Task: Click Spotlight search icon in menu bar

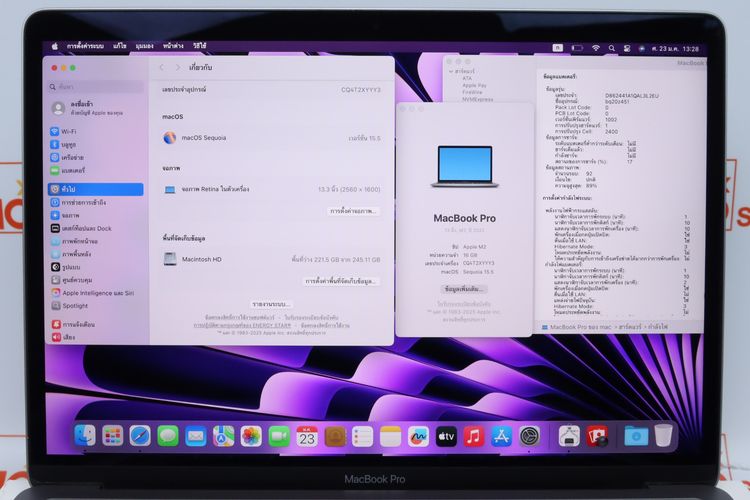Action: [x=612, y=48]
